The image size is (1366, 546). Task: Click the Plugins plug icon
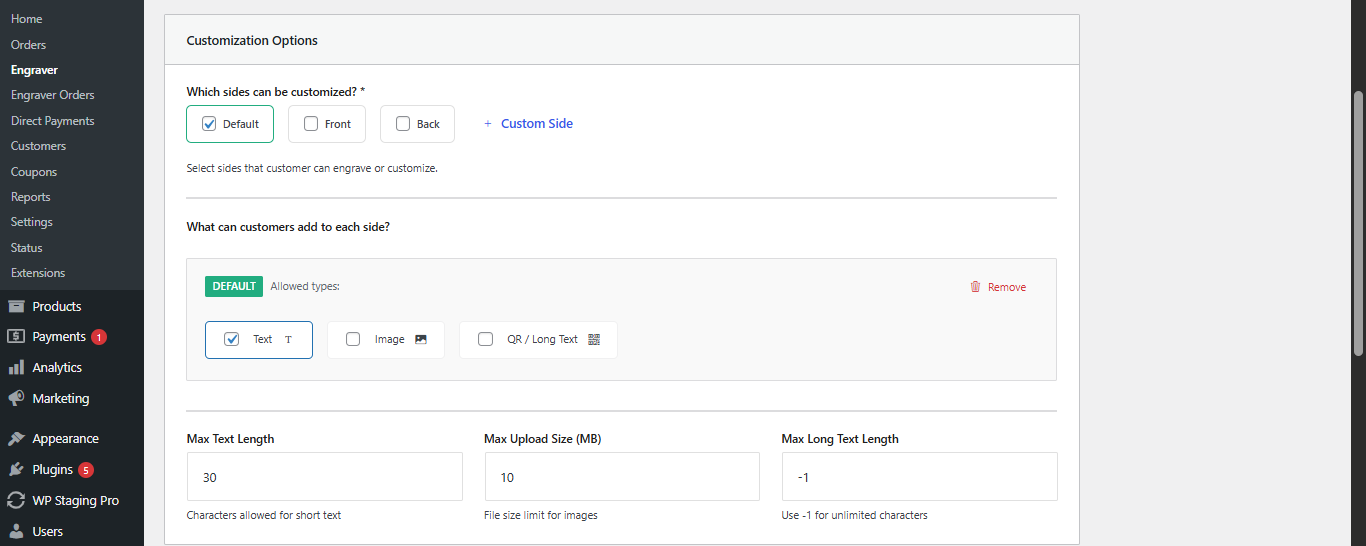16,470
